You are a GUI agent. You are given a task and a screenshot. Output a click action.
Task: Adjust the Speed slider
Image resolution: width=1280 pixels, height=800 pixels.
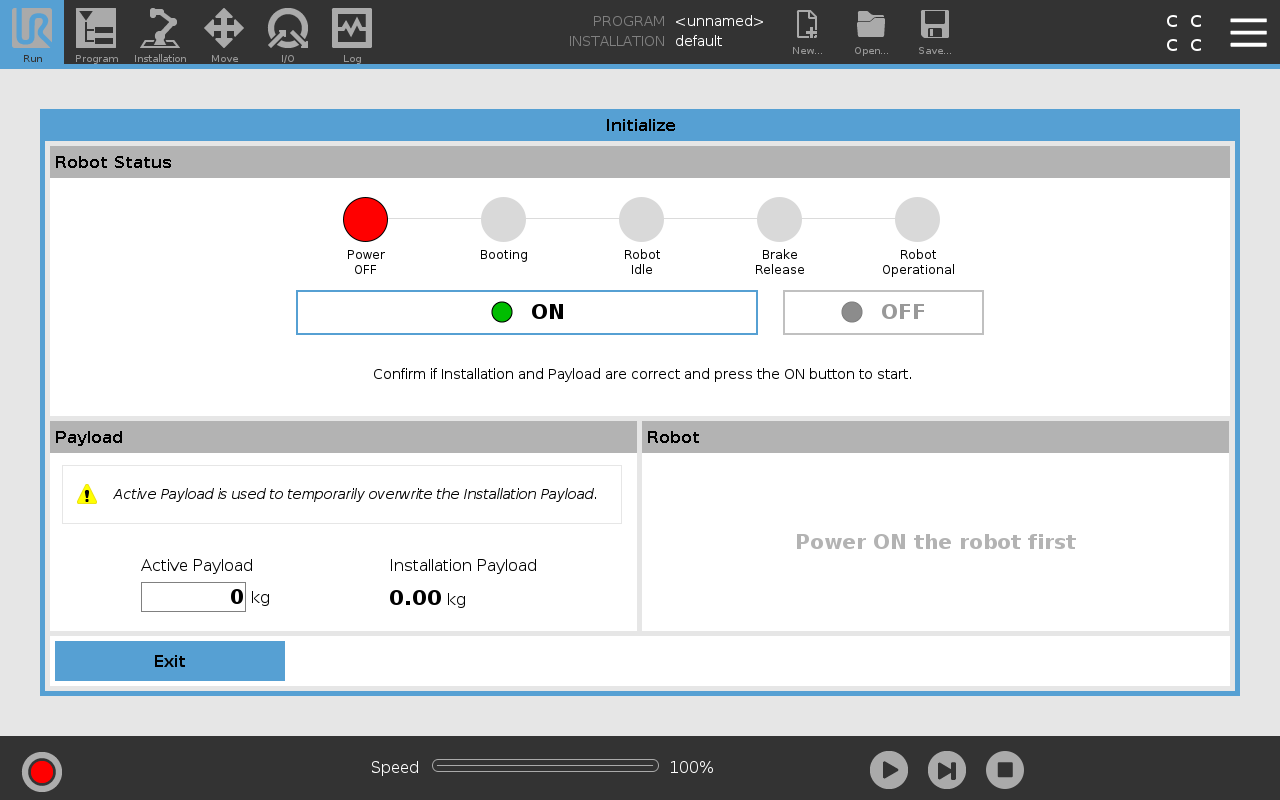[x=545, y=766]
